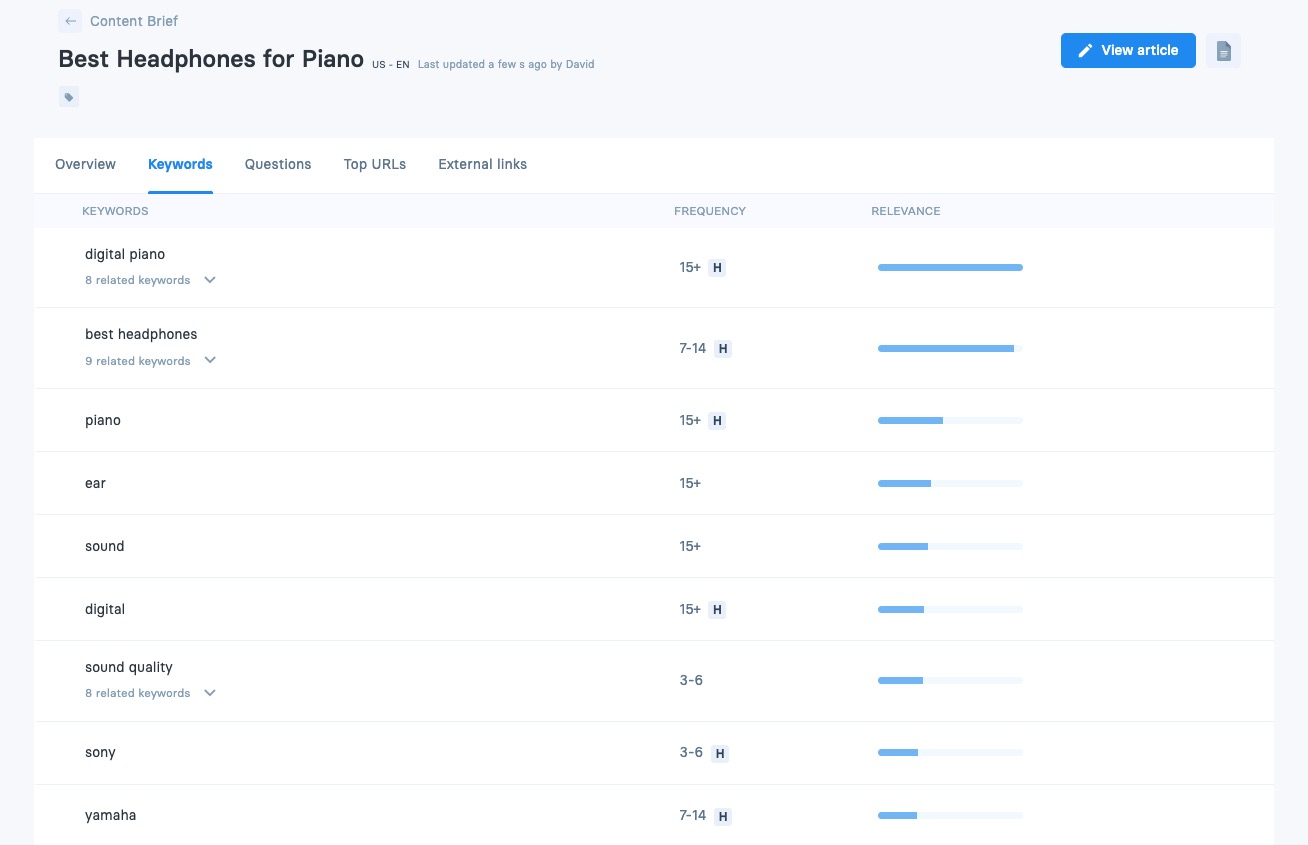Expand related keywords under digital piano
The height and width of the screenshot is (845, 1308).
pos(210,280)
